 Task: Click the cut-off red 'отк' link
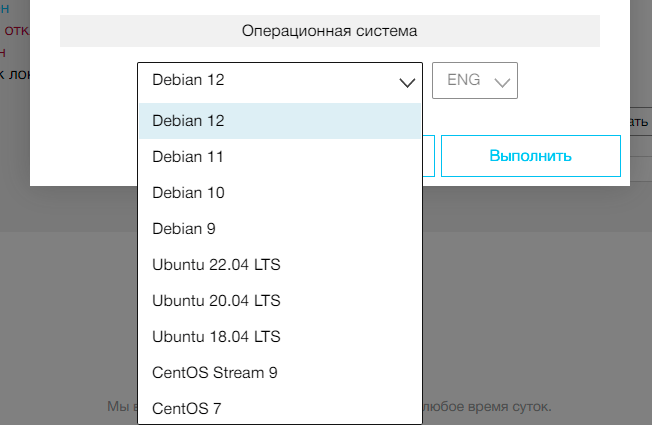pos(17,29)
